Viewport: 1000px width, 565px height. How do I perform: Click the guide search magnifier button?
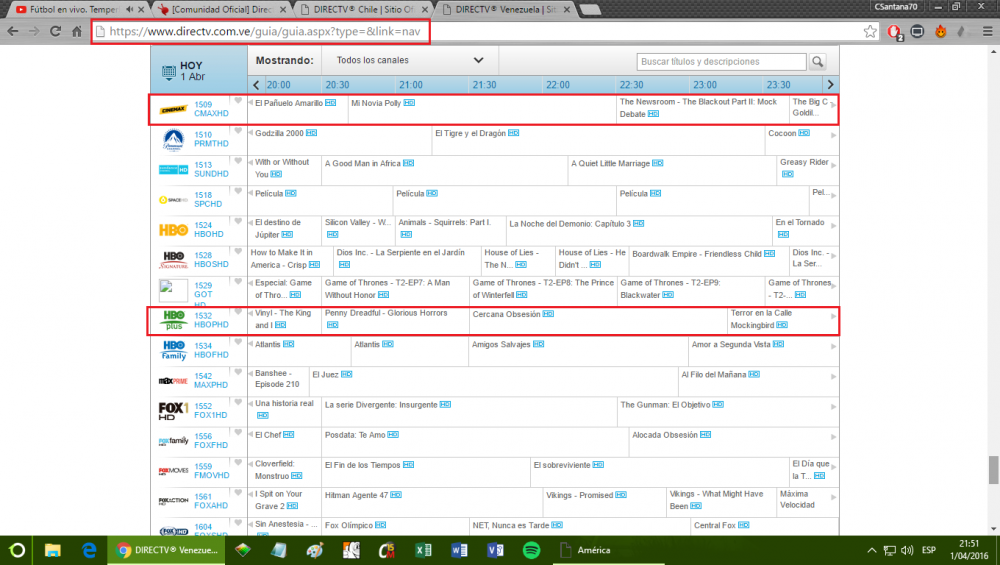point(819,61)
